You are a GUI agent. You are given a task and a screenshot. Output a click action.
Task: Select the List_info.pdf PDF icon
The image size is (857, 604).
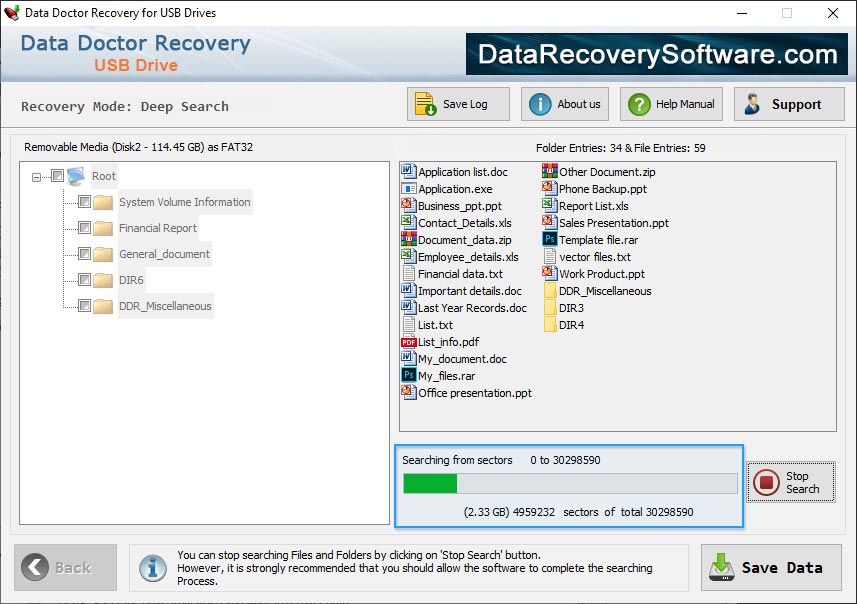coord(406,342)
